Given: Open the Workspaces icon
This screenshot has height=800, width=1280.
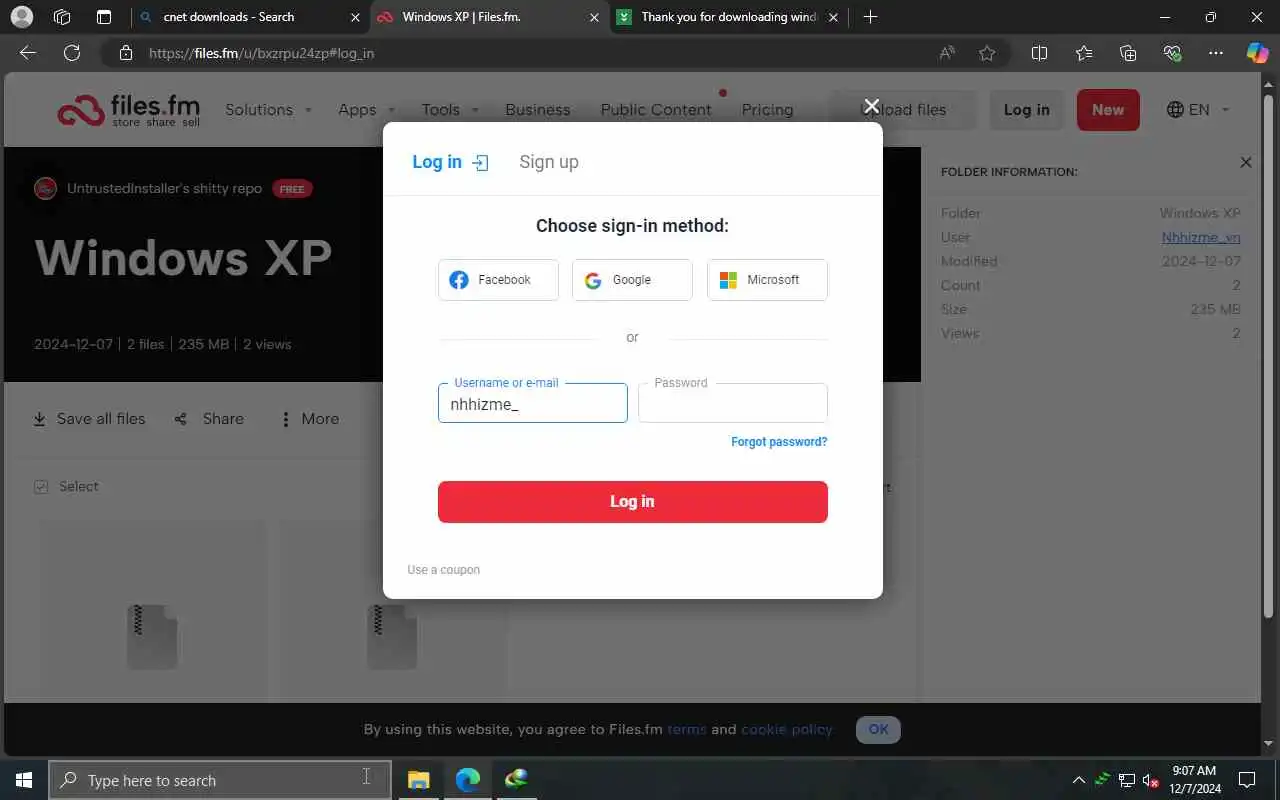Looking at the screenshot, I should (x=62, y=17).
